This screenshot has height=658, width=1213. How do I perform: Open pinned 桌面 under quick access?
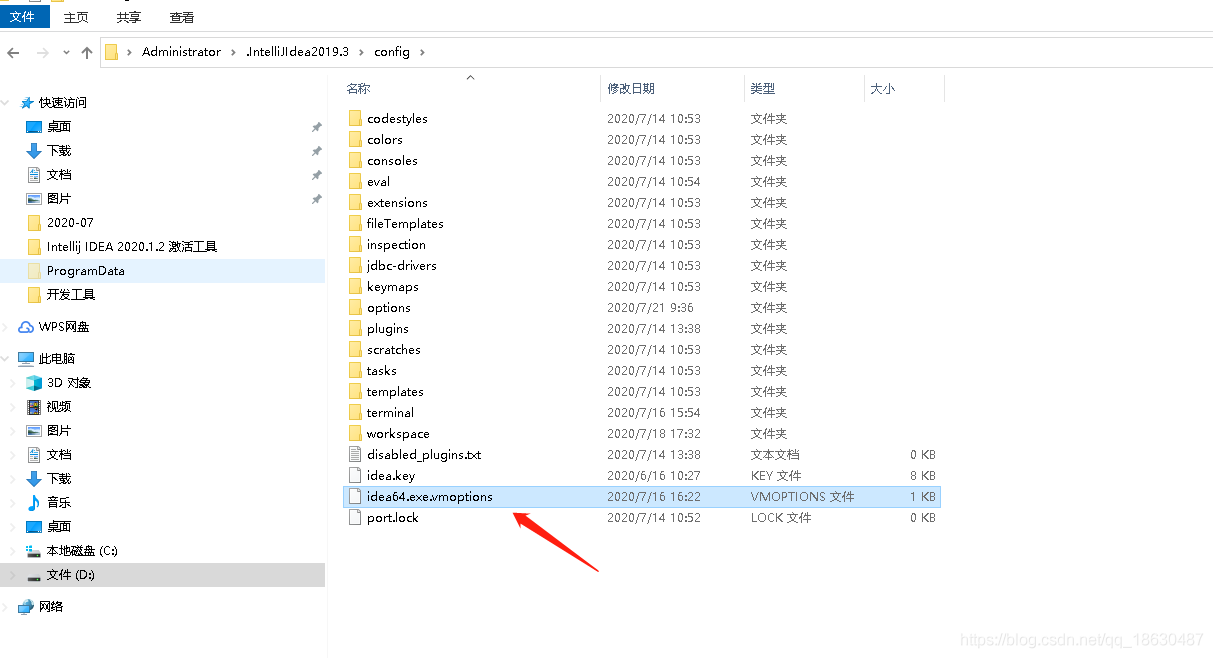[58, 126]
